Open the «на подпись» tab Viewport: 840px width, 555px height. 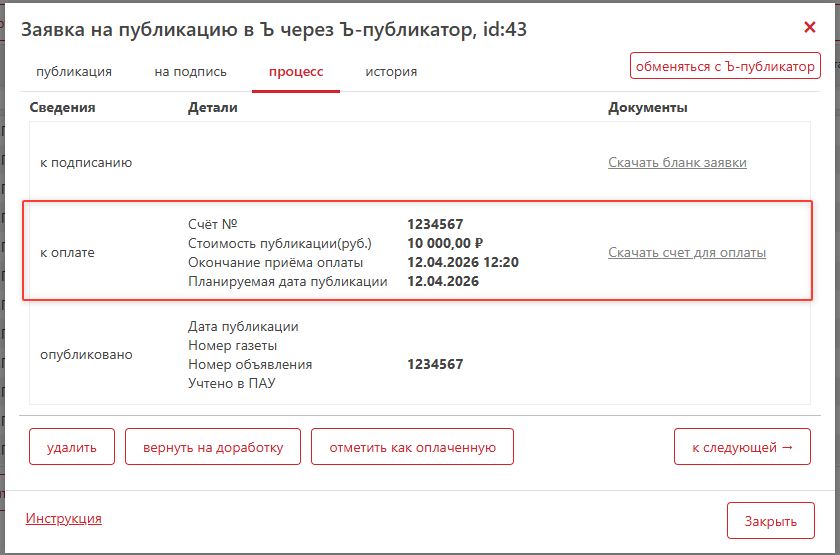tap(190, 72)
